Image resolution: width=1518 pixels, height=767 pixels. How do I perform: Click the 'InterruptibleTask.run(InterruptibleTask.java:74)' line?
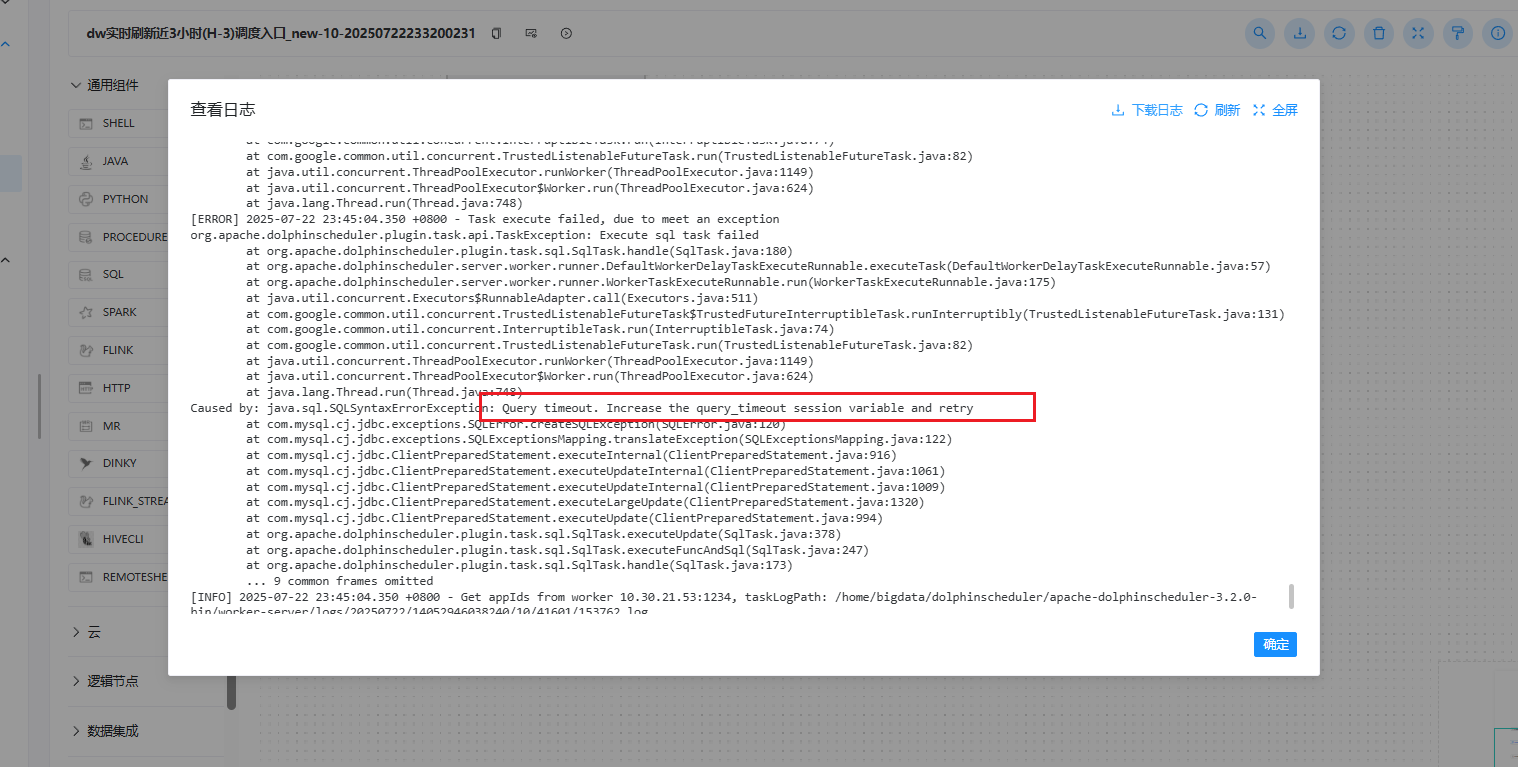tap(540, 329)
